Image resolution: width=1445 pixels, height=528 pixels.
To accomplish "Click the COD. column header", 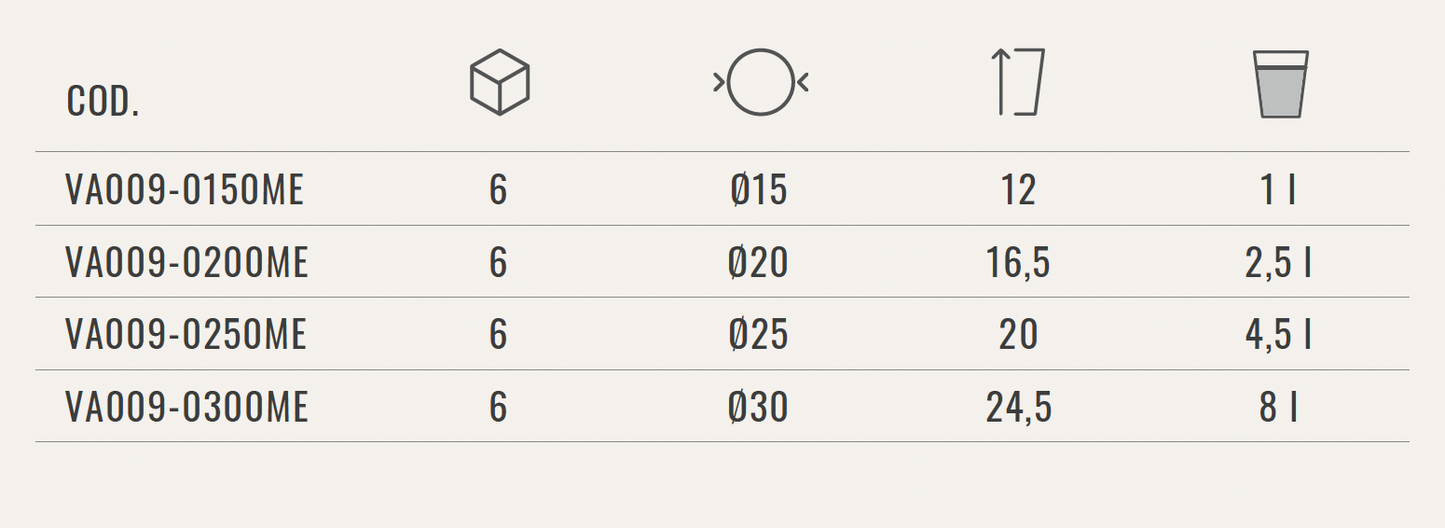I will pyautogui.click(x=103, y=102).
